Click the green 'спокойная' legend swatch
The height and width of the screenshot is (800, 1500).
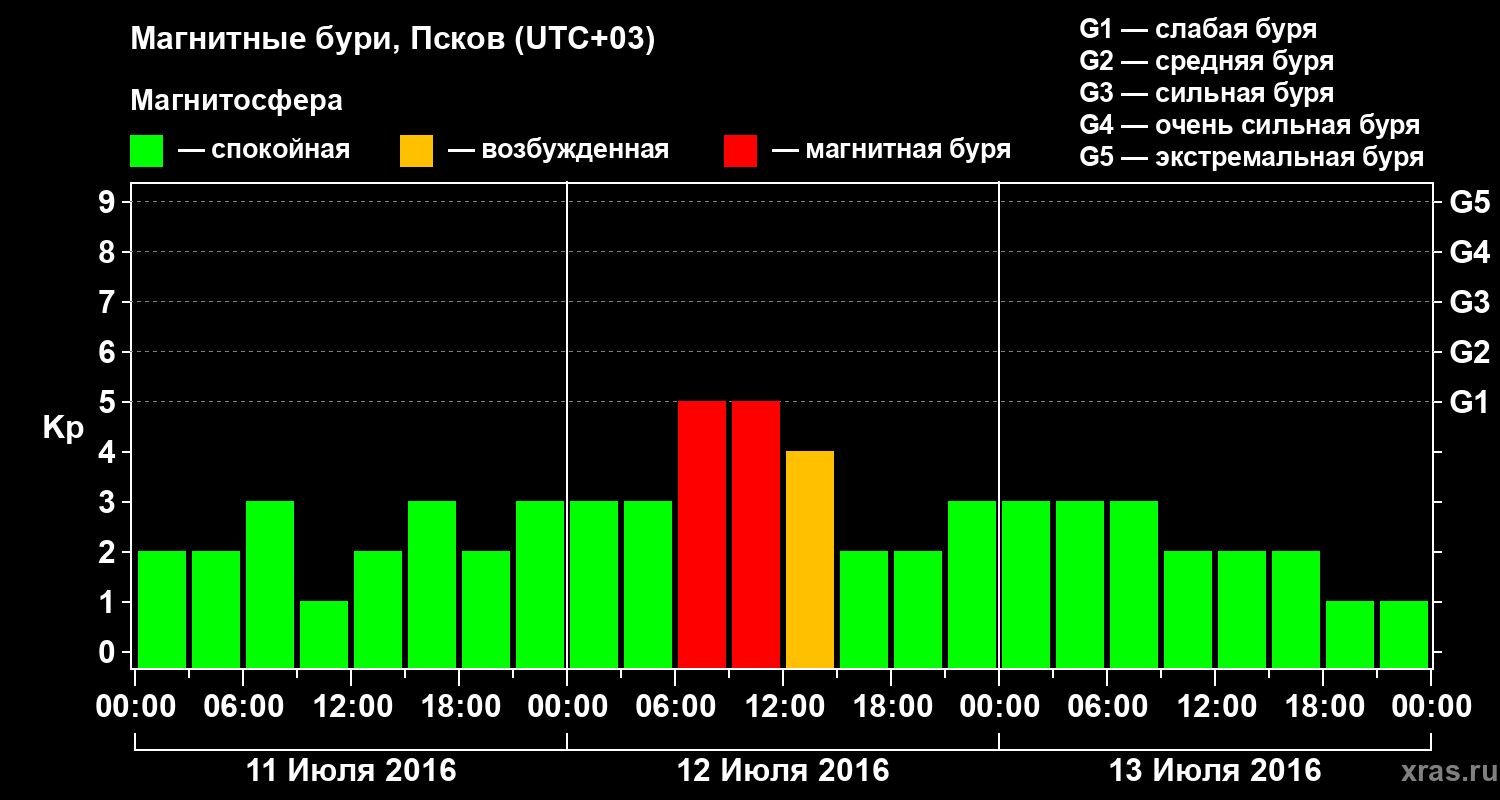click(x=146, y=151)
